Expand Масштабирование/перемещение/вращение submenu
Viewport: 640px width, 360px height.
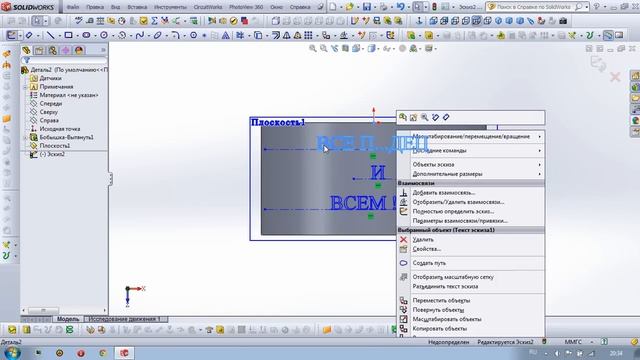471,136
